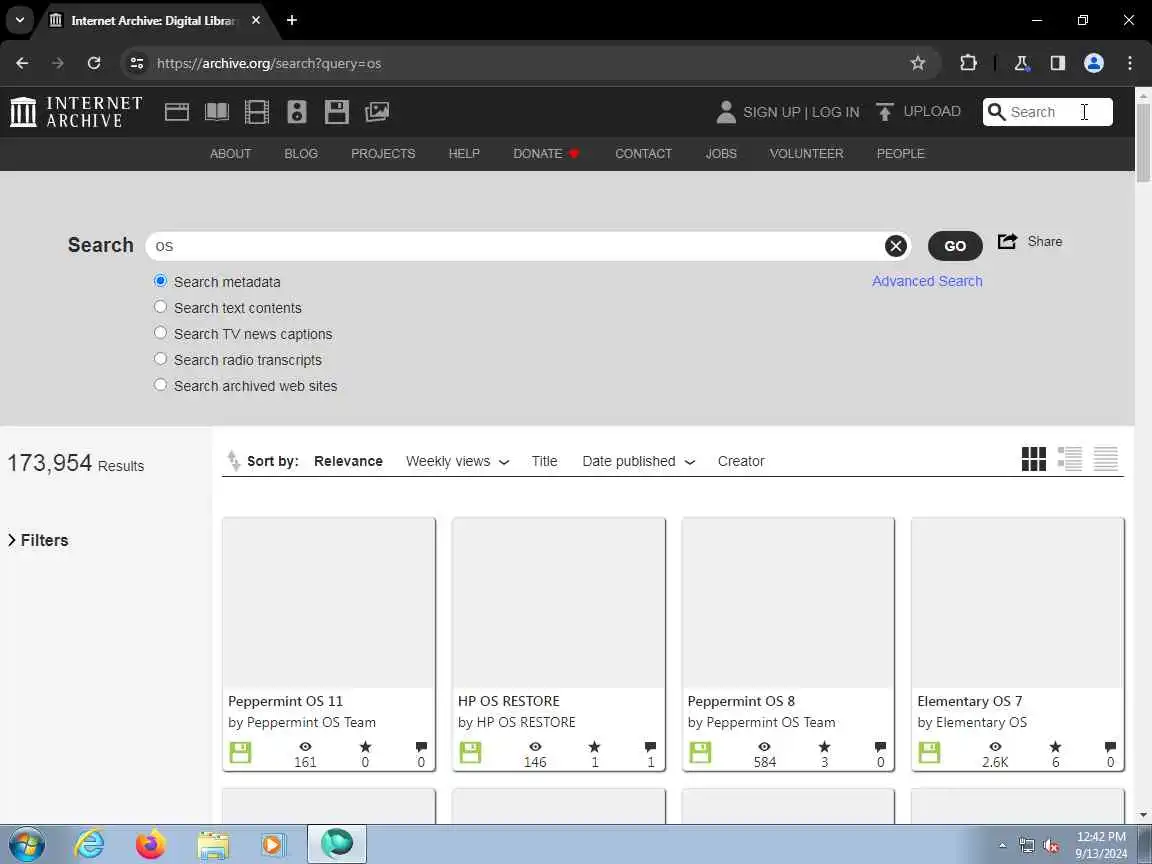The image size is (1152, 864).
Task: Click the header Search box
Action: (x=1048, y=112)
